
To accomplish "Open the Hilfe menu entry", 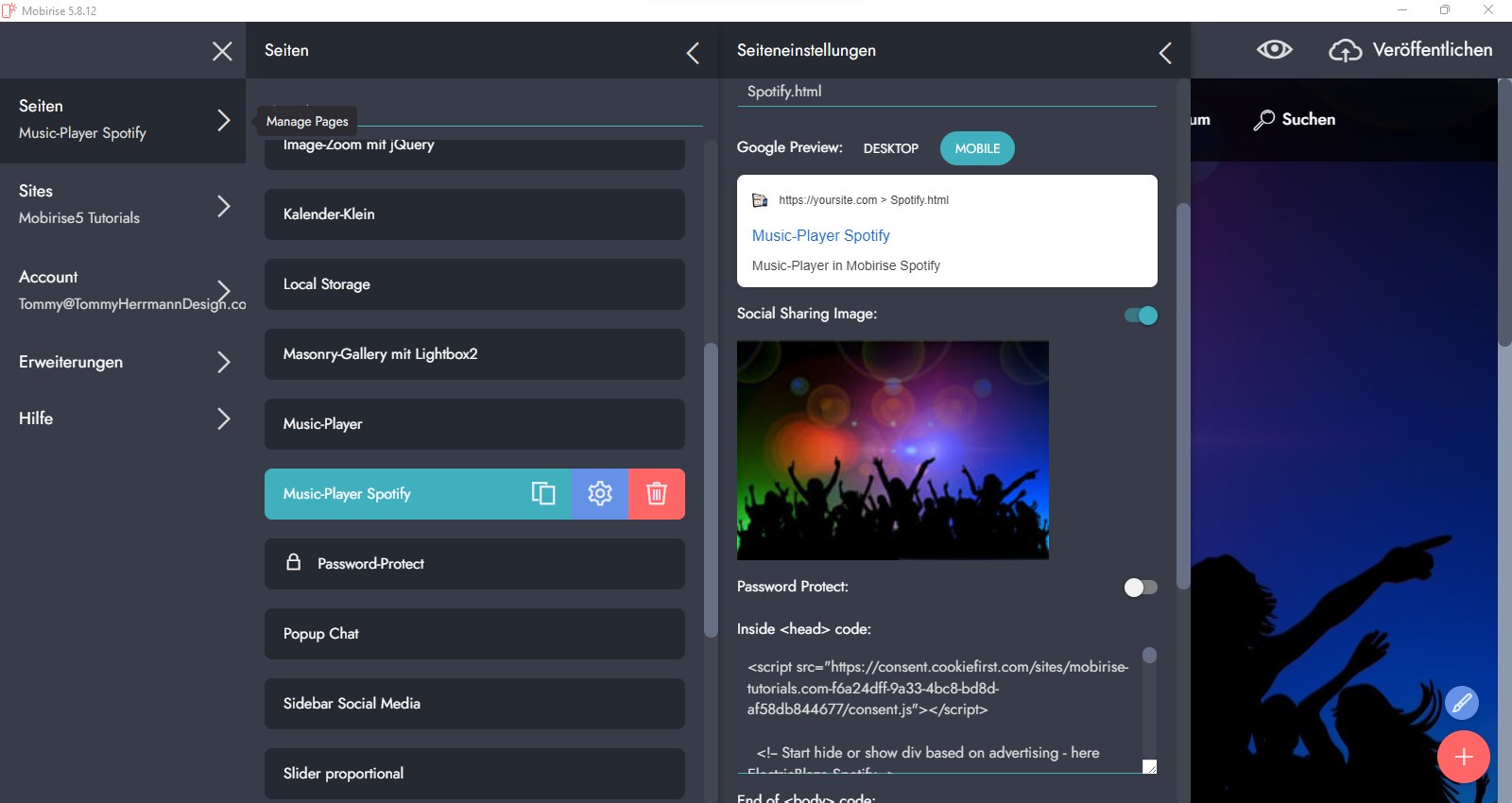I will 123,419.
